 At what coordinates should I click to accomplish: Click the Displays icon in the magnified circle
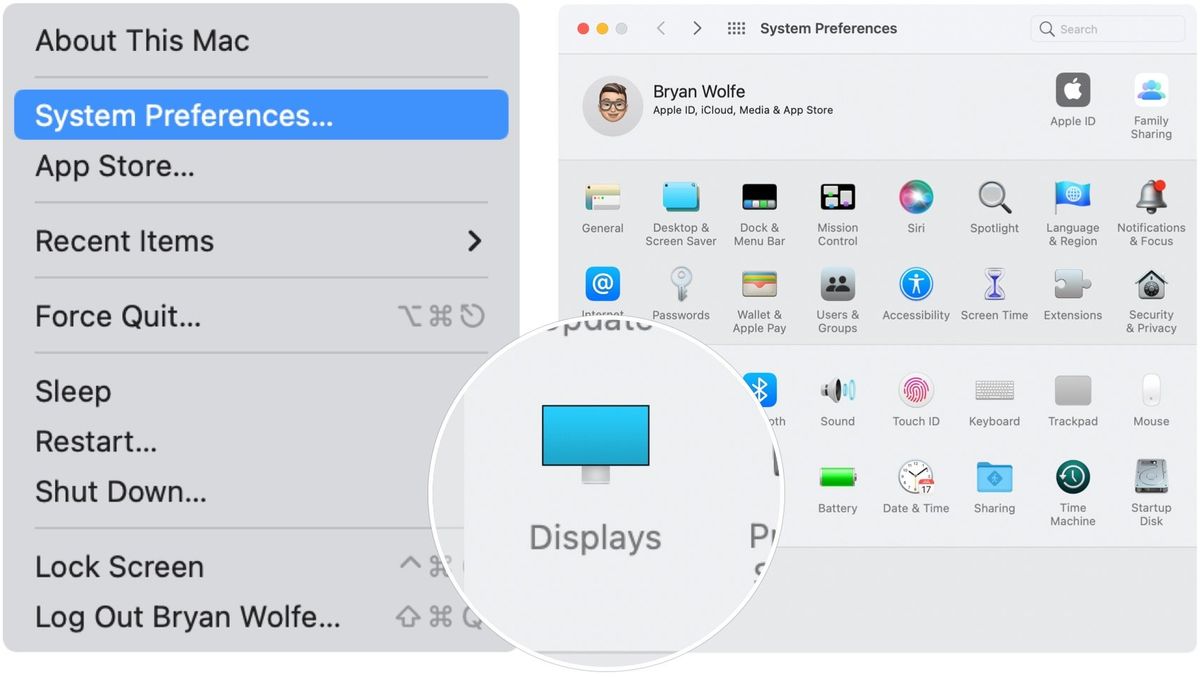tap(595, 435)
